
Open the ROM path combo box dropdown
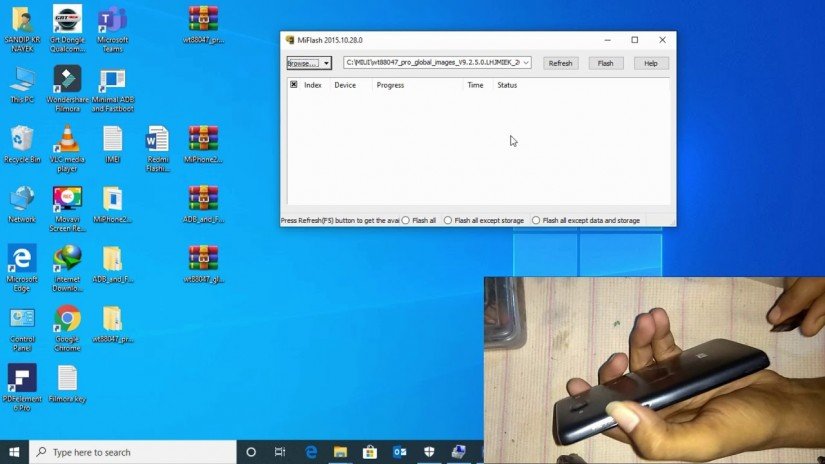(526, 63)
